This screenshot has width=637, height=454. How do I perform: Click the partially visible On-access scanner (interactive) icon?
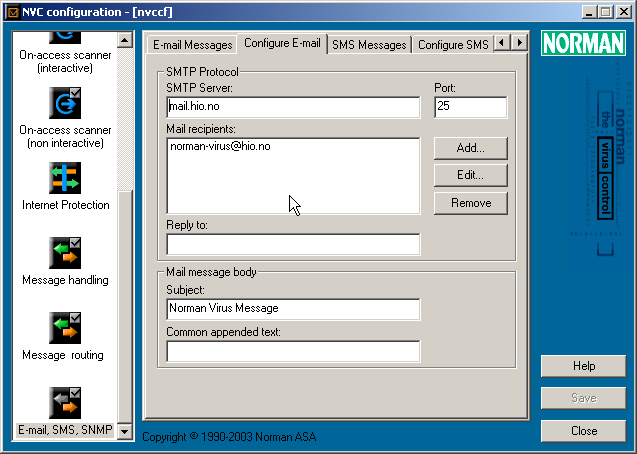(65, 38)
